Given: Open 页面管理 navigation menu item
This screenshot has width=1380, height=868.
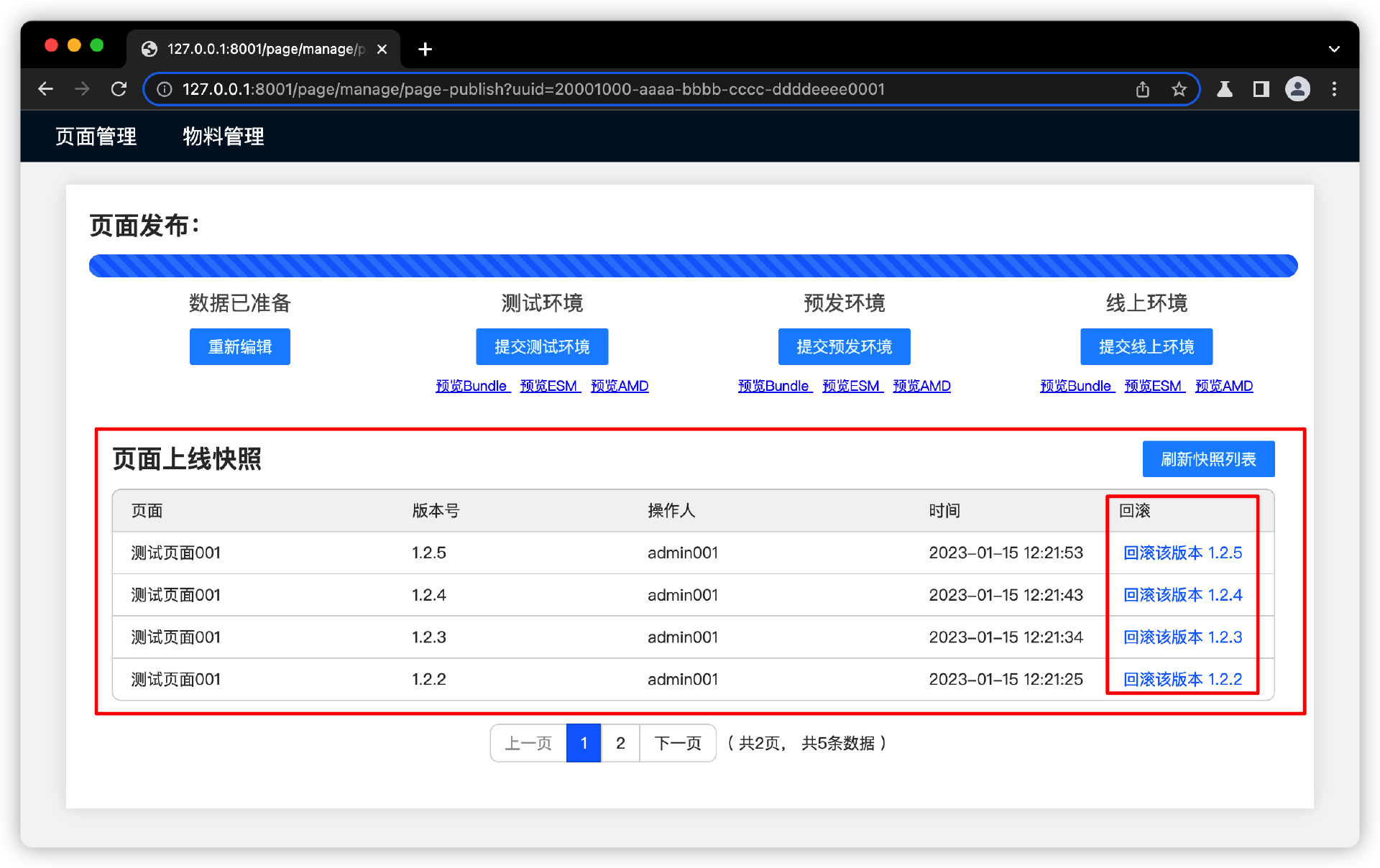Looking at the screenshot, I should [x=96, y=137].
